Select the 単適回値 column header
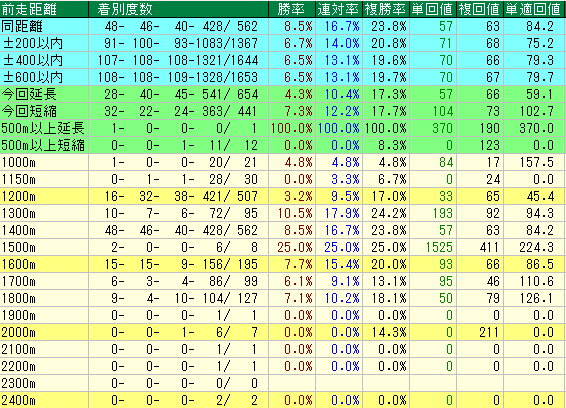This screenshot has height=408, width=566. pyautogui.click(x=534, y=9)
